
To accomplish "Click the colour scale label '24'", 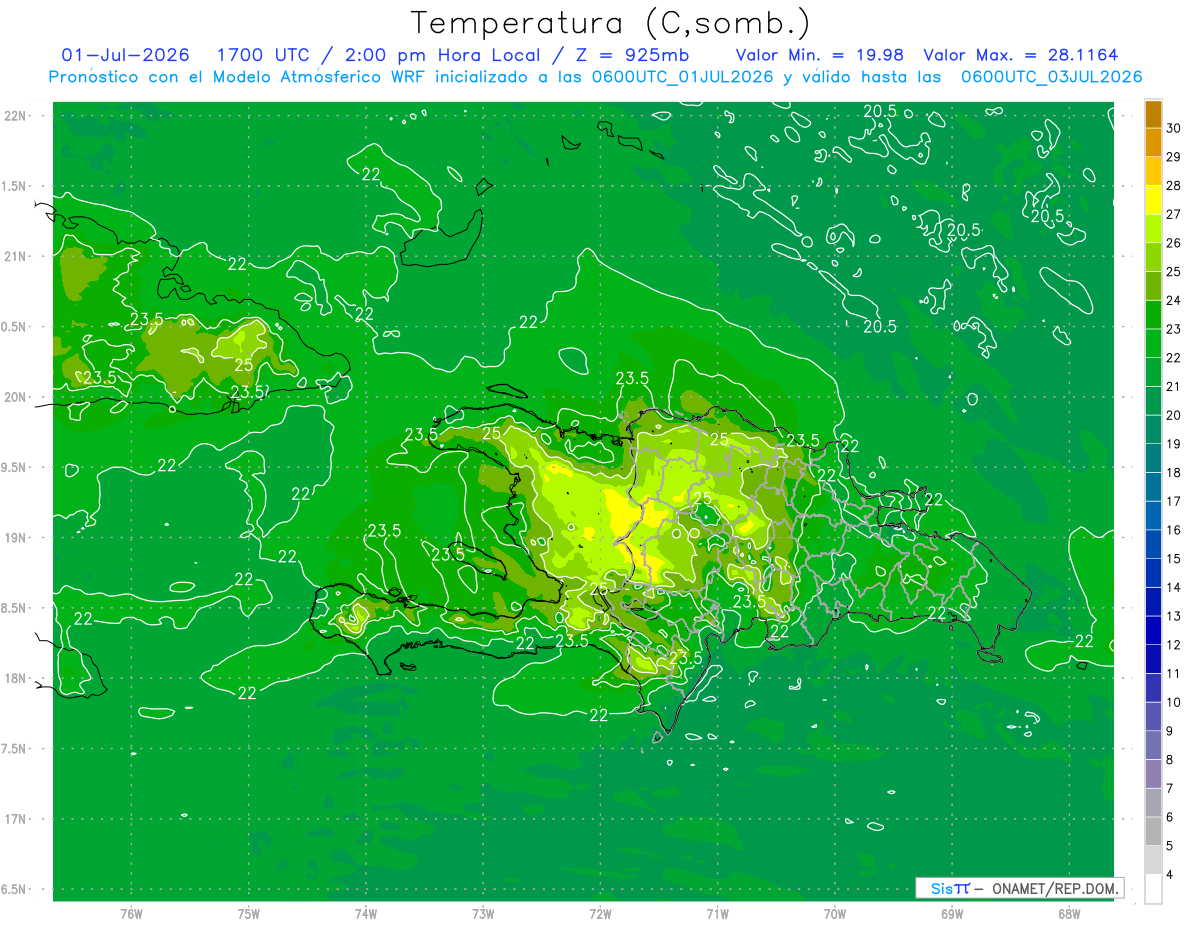I will point(1174,300).
